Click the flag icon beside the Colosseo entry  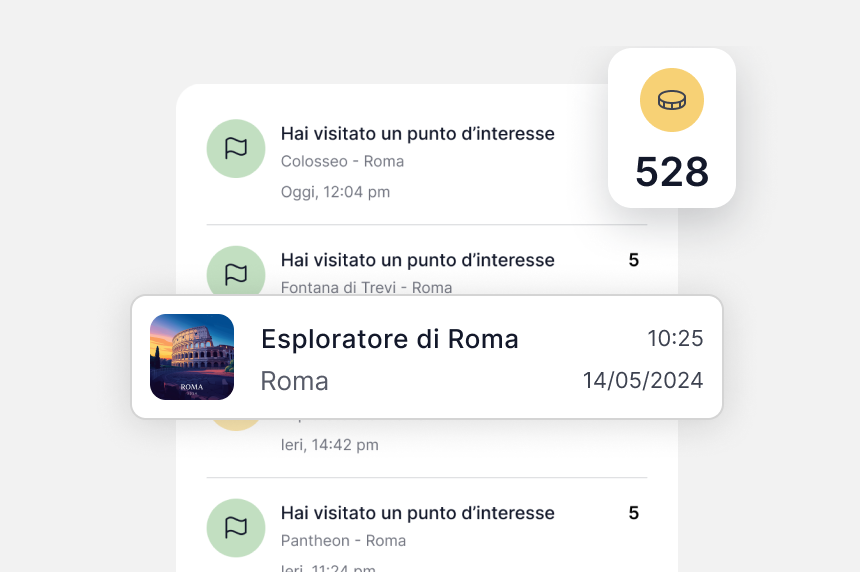[x=236, y=148]
